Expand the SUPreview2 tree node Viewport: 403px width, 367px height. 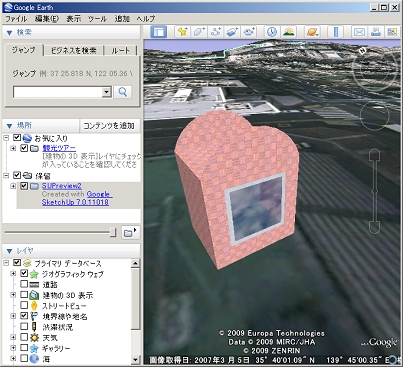[x=13, y=186]
